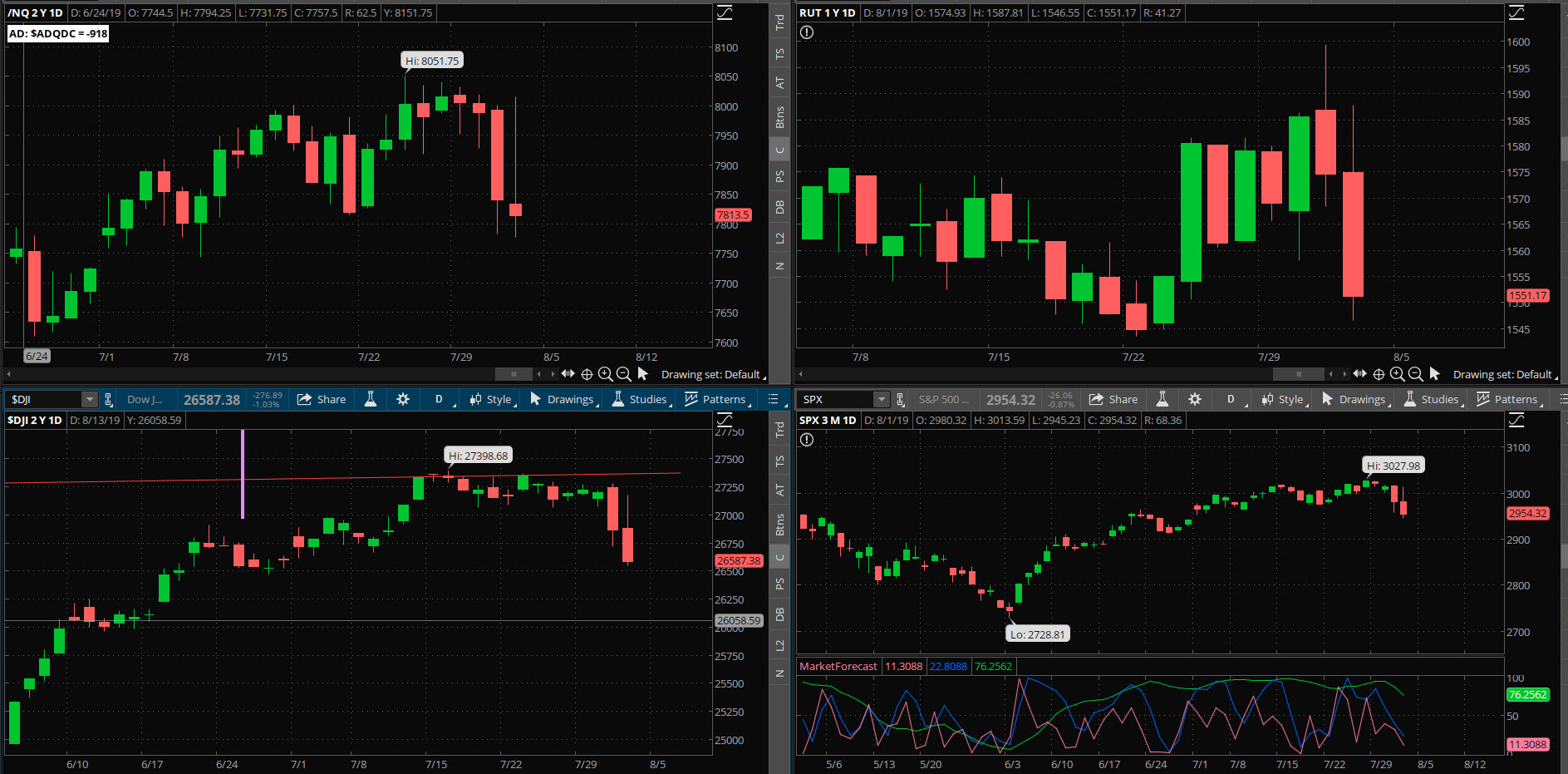Image resolution: width=1568 pixels, height=774 pixels.
Task: Open the TS sidebar tab beside /NQ chart
Action: [x=779, y=53]
